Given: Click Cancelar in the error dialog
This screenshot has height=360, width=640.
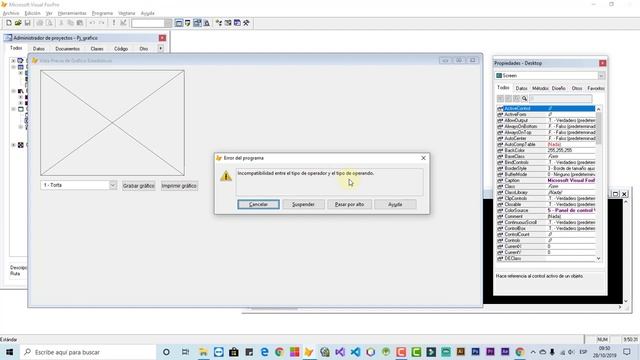Looking at the screenshot, I should click(258, 204).
